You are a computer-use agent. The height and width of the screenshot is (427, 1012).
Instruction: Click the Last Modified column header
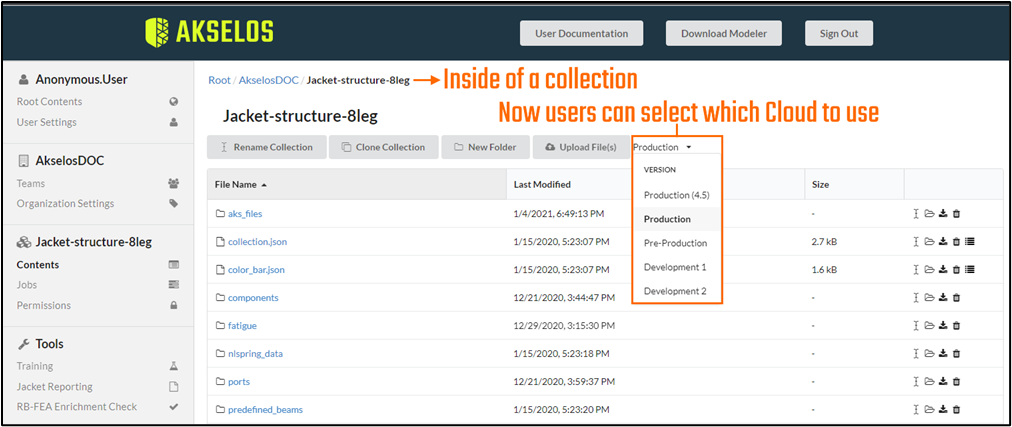tap(542, 184)
